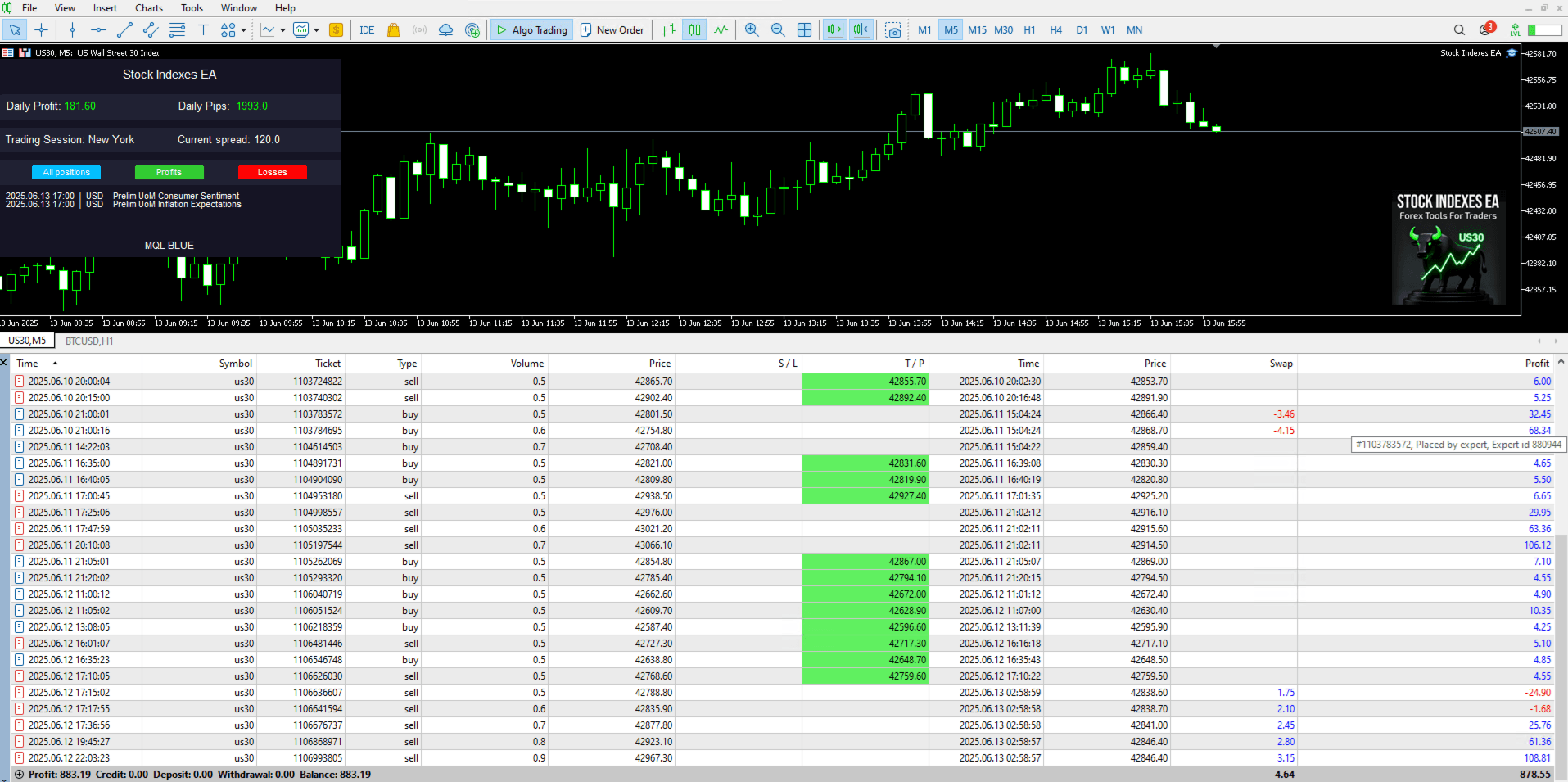Select the crosshair cursor tool
The width and height of the screenshot is (1568, 782).
[41, 30]
